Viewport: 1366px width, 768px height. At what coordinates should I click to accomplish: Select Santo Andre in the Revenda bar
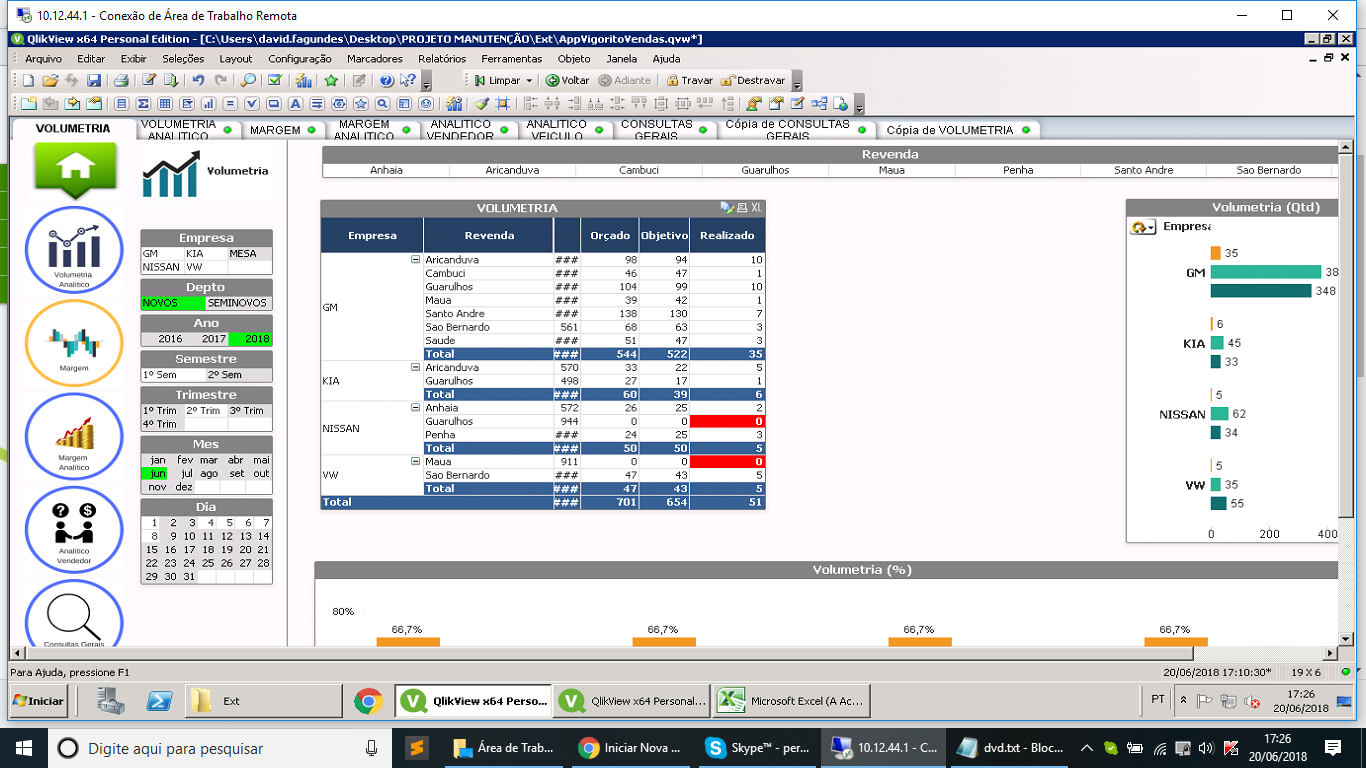[1144, 170]
